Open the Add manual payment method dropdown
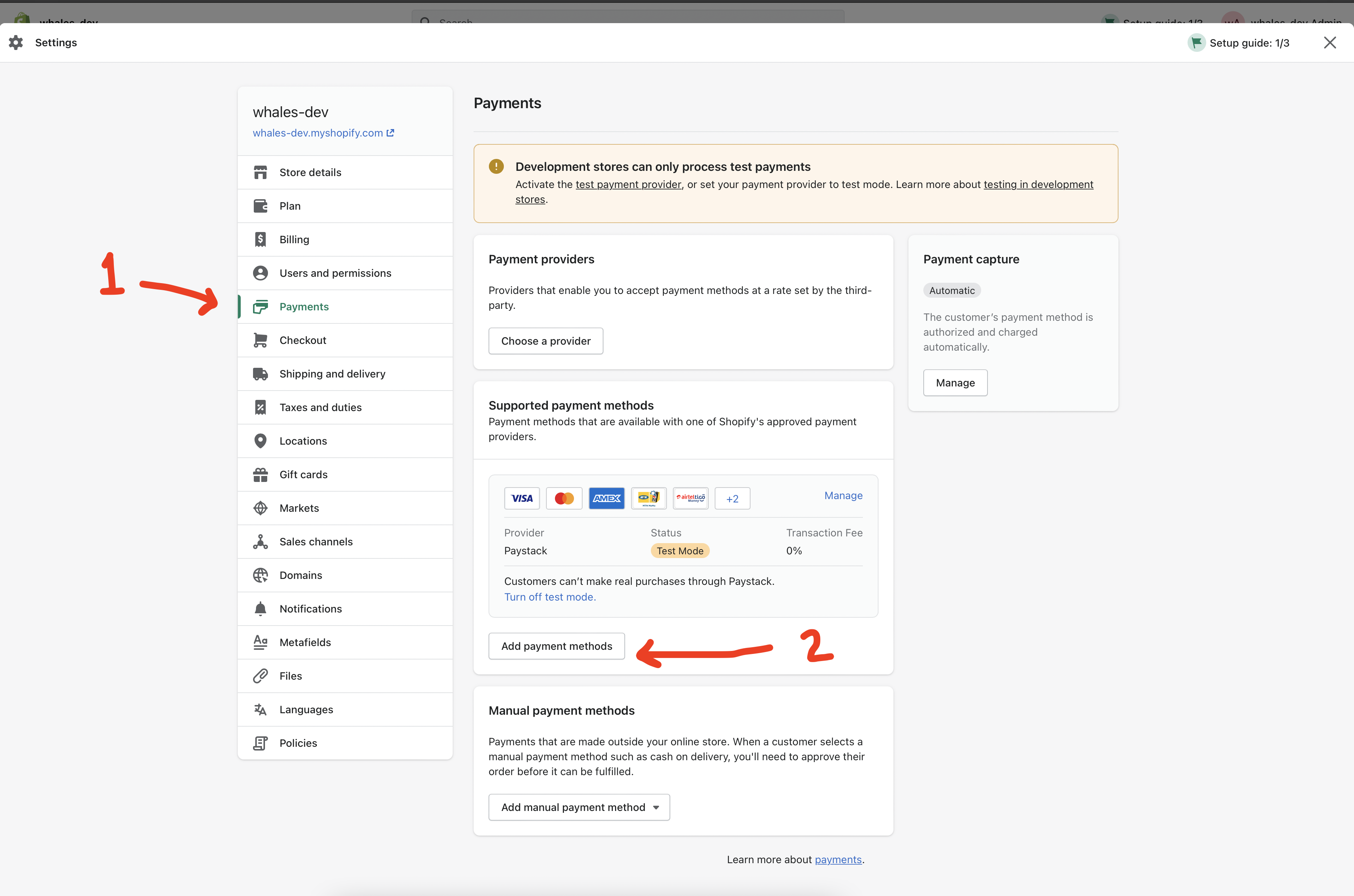The height and width of the screenshot is (896, 1354). click(579, 808)
